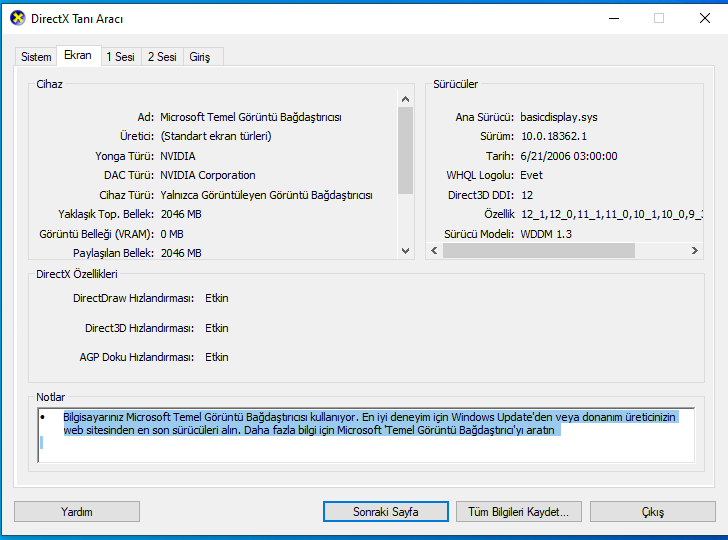
Task: Click 'WDDM 1.3' driver model value
Action: tap(546, 234)
